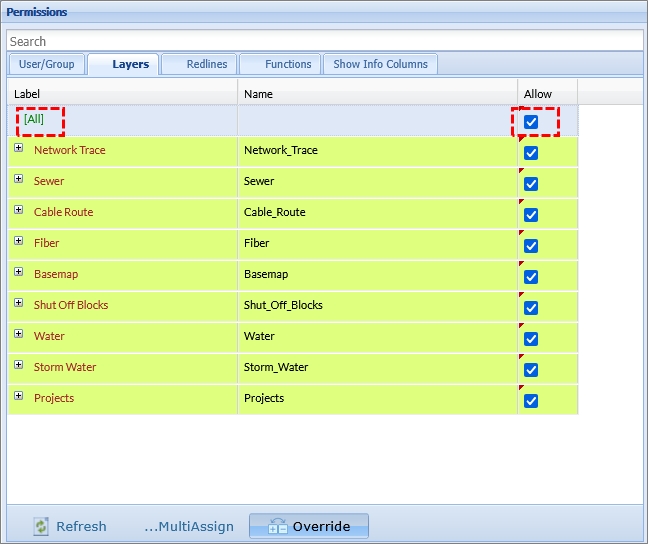
Task: Expand the Storm Water layer node
Action: (18, 365)
